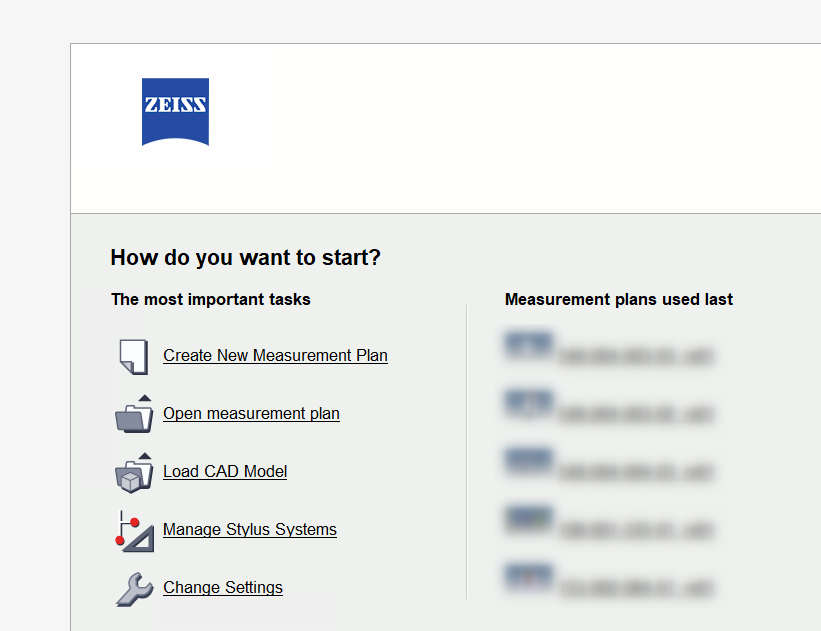The height and width of the screenshot is (631, 821).
Task: Click the Manage Stylus Systems icon
Action: [134, 530]
